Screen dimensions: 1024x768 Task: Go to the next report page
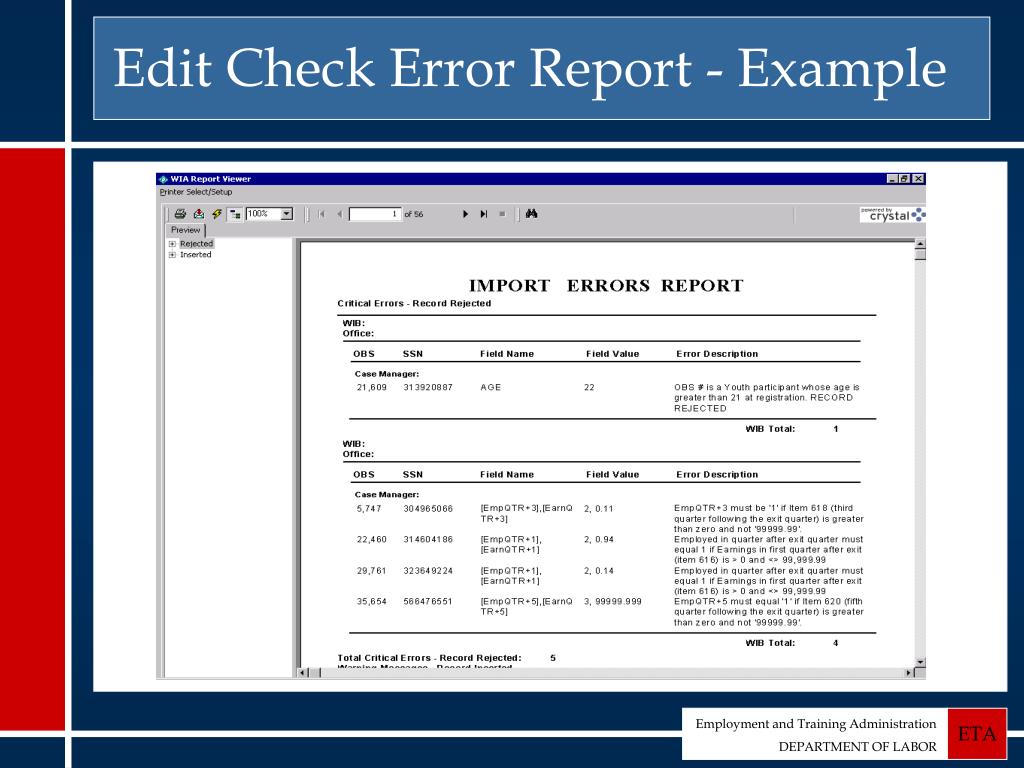tap(465, 214)
